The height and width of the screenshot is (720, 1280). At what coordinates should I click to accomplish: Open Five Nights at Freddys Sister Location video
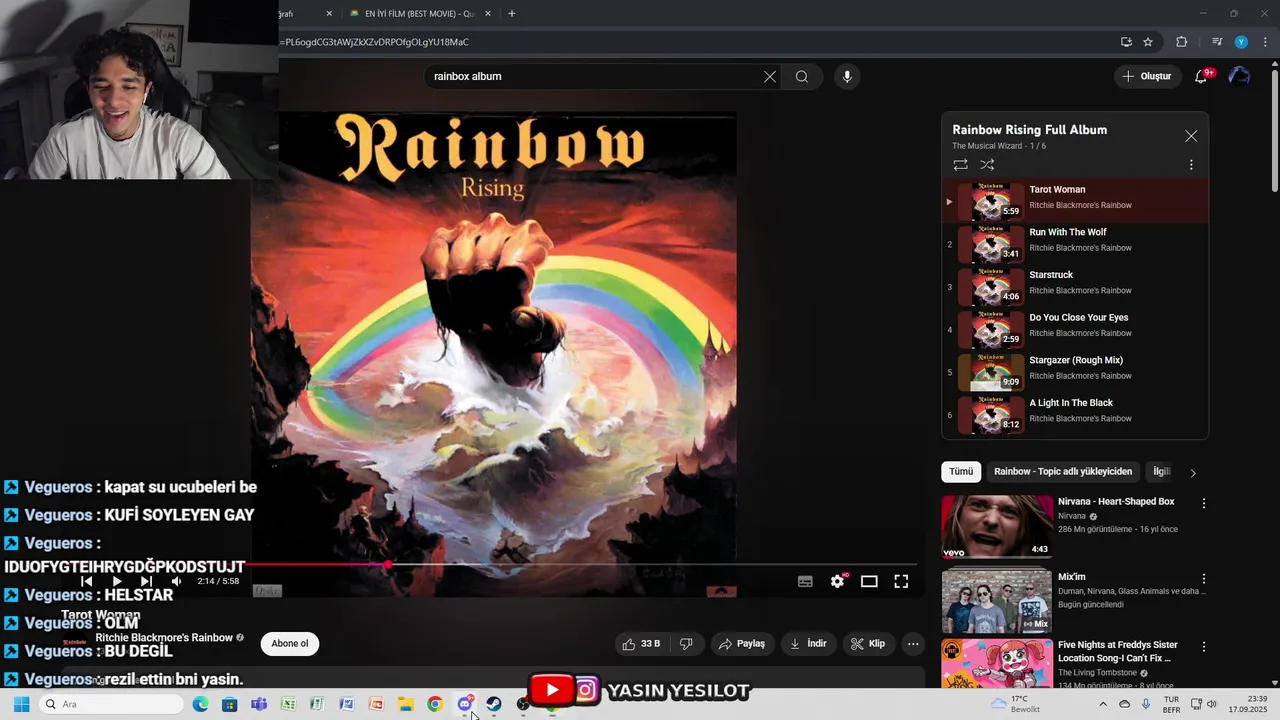(x=997, y=665)
